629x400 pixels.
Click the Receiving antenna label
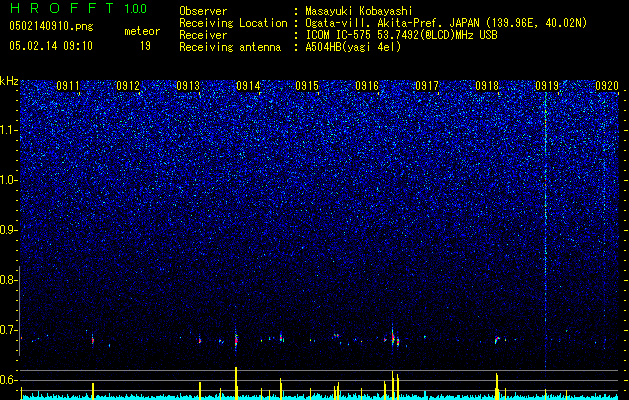click(x=230, y=47)
